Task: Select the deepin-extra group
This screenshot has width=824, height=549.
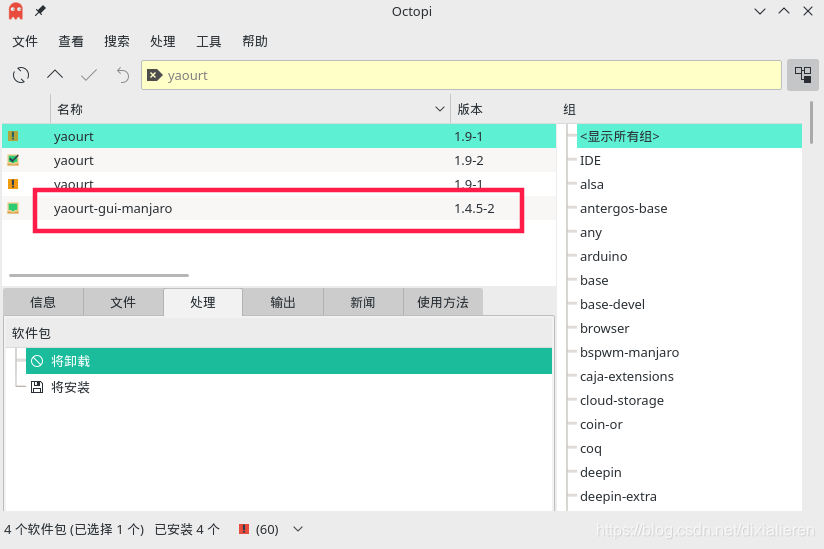Action: pyautogui.click(x=618, y=496)
